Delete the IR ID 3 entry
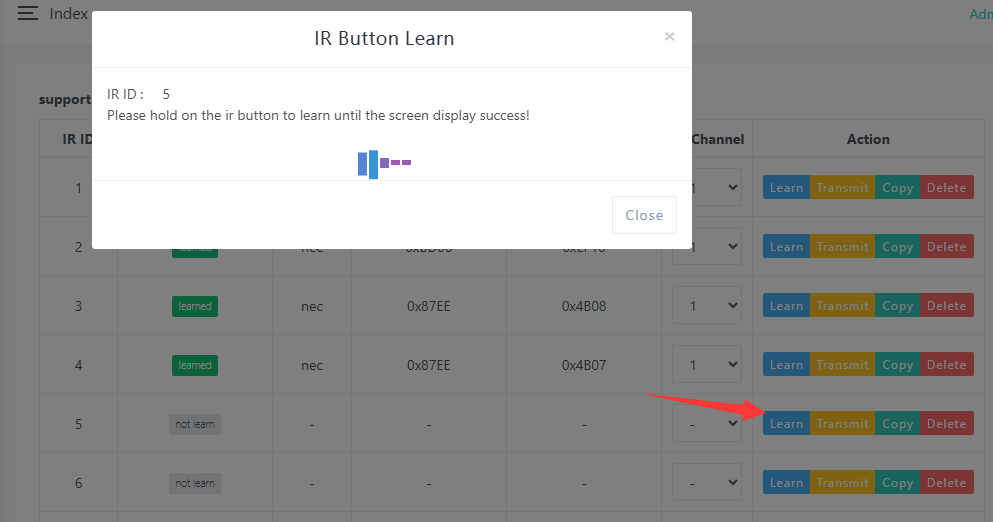The image size is (993, 522). pos(946,306)
